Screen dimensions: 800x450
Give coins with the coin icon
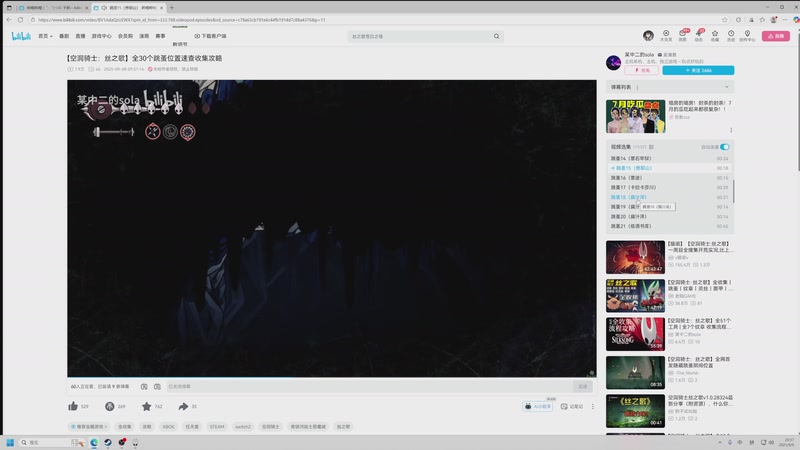110,406
